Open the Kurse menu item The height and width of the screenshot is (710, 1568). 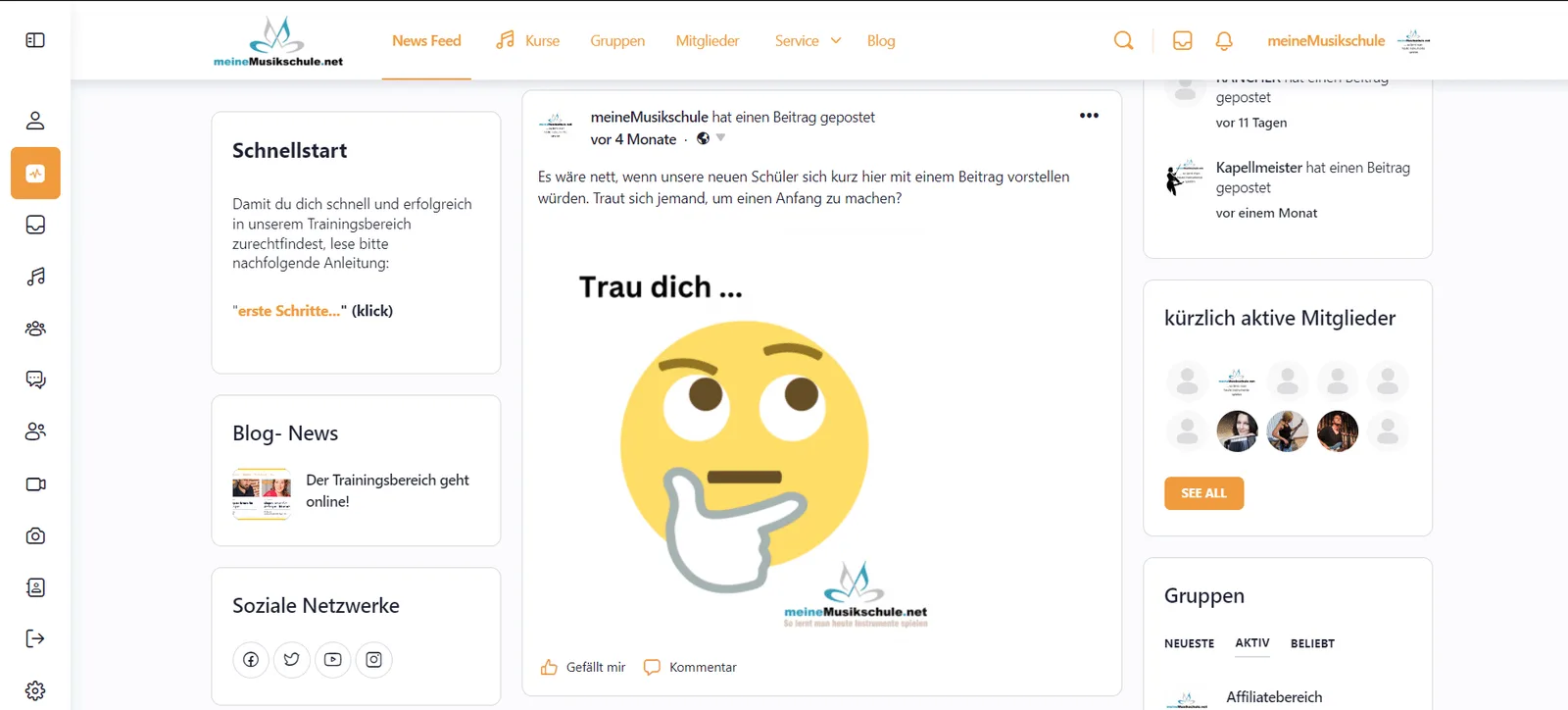(528, 40)
